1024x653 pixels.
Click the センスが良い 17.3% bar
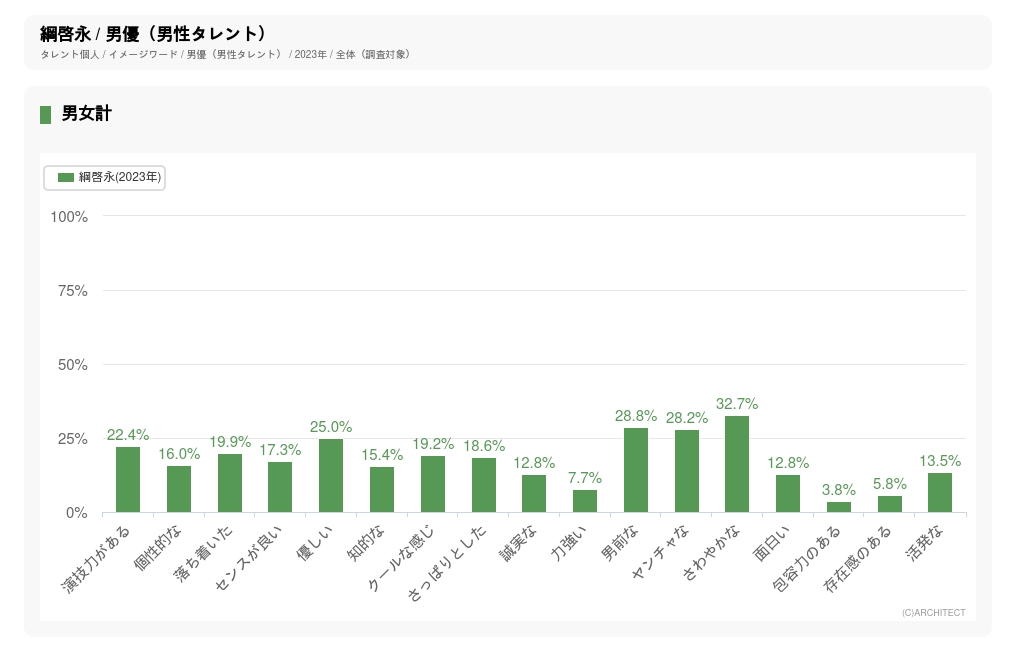(x=280, y=487)
